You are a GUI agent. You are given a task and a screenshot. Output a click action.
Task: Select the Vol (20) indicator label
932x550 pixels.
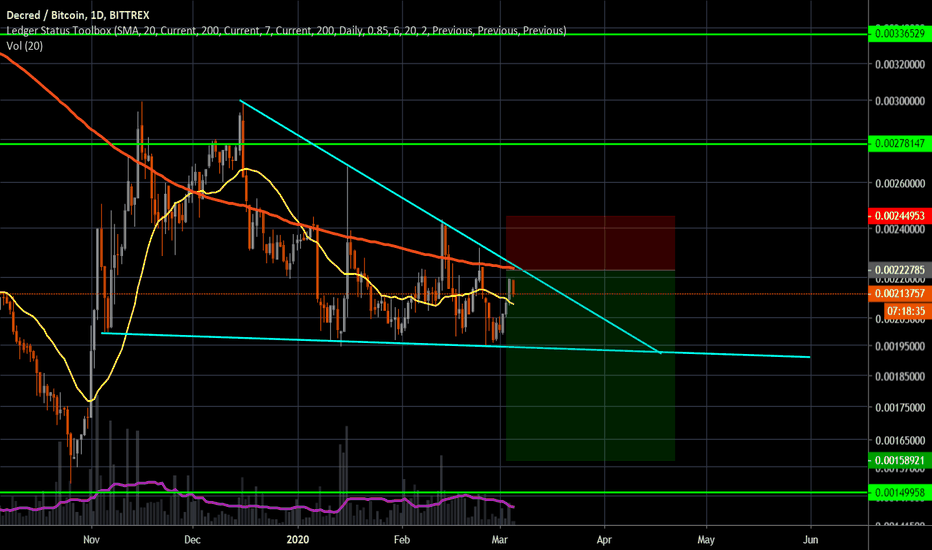click(24, 46)
